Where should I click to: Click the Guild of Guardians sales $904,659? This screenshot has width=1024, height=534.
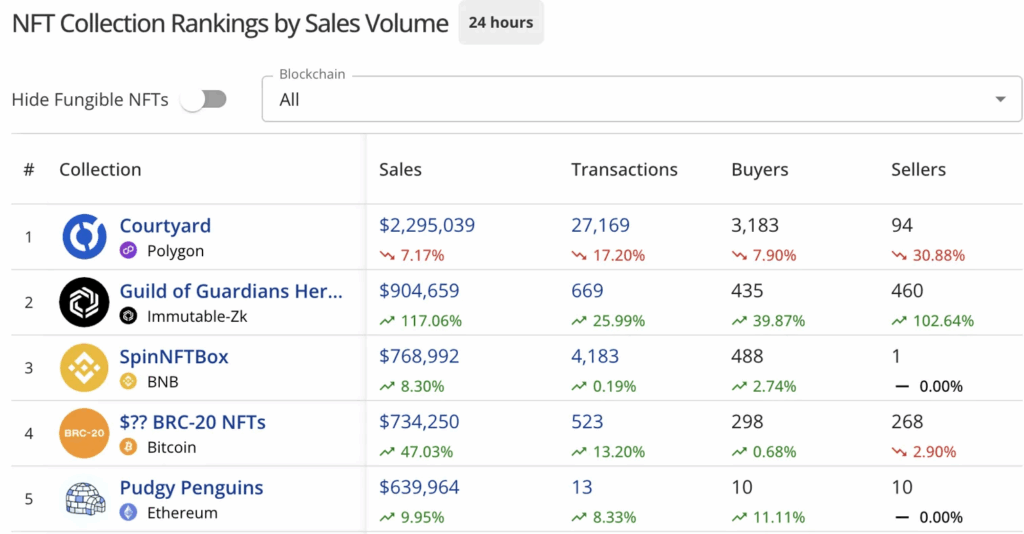(419, 291)
